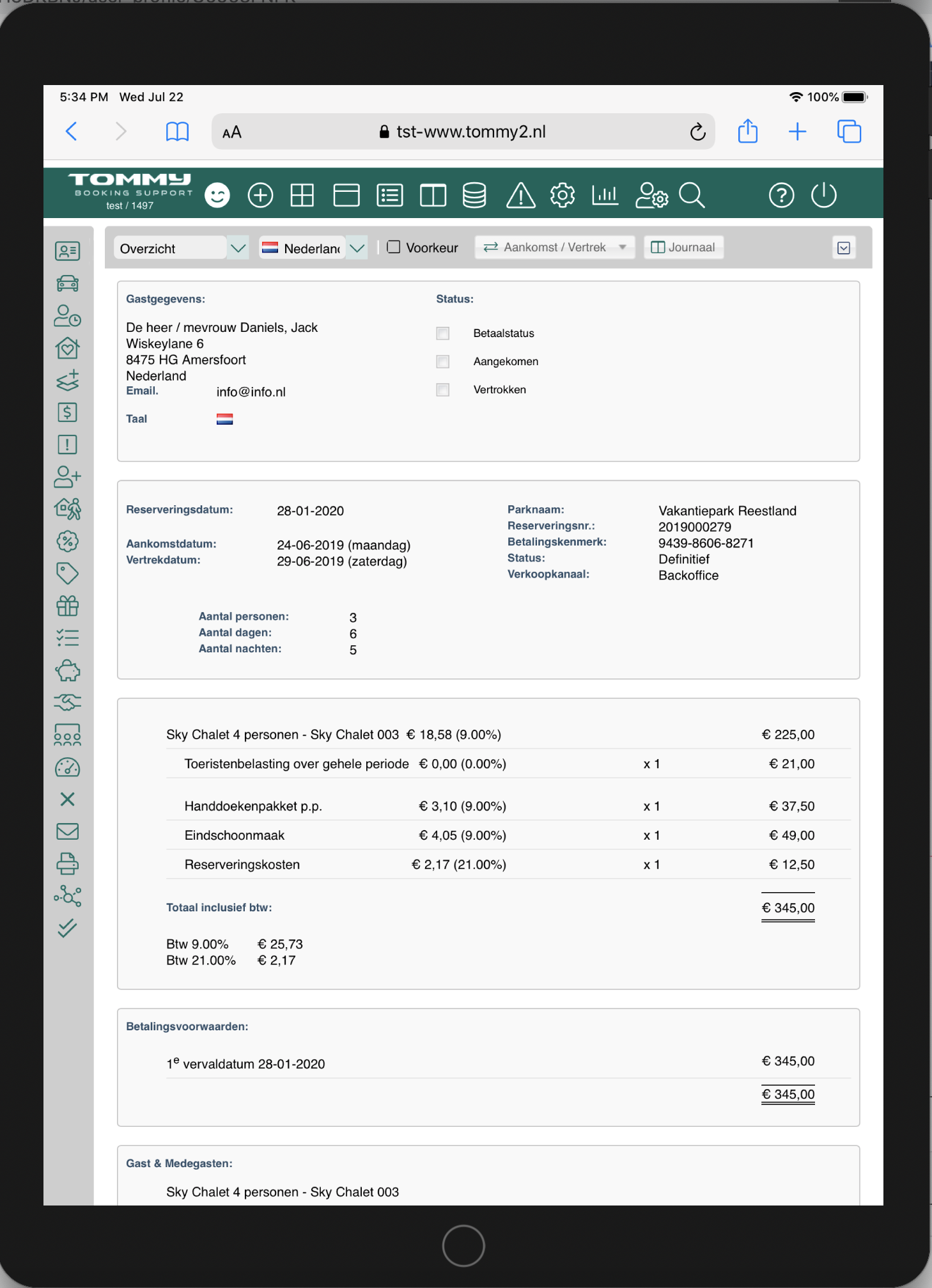The height and width of the screenshot is (1288, 932).
Task: Open the price tag sidebar icon
Action: coord(67,574)
